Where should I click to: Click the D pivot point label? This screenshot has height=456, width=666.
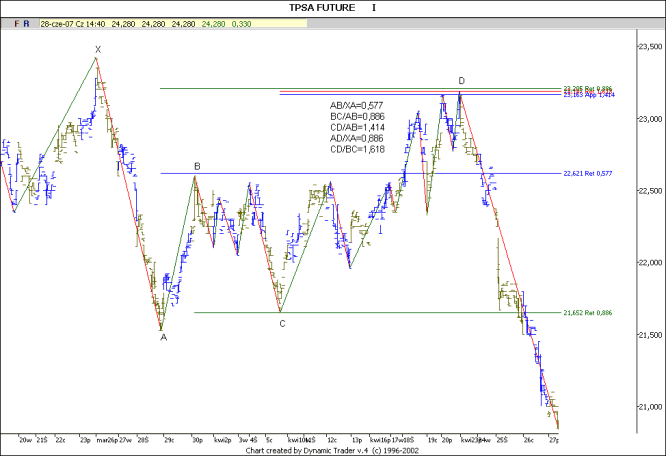[461, 81]
